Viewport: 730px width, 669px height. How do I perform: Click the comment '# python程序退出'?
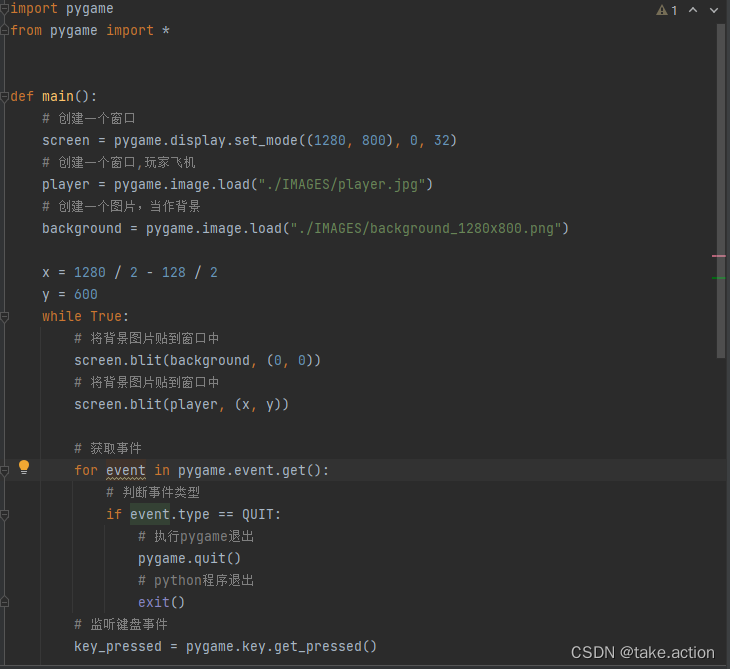click(196, 580)
